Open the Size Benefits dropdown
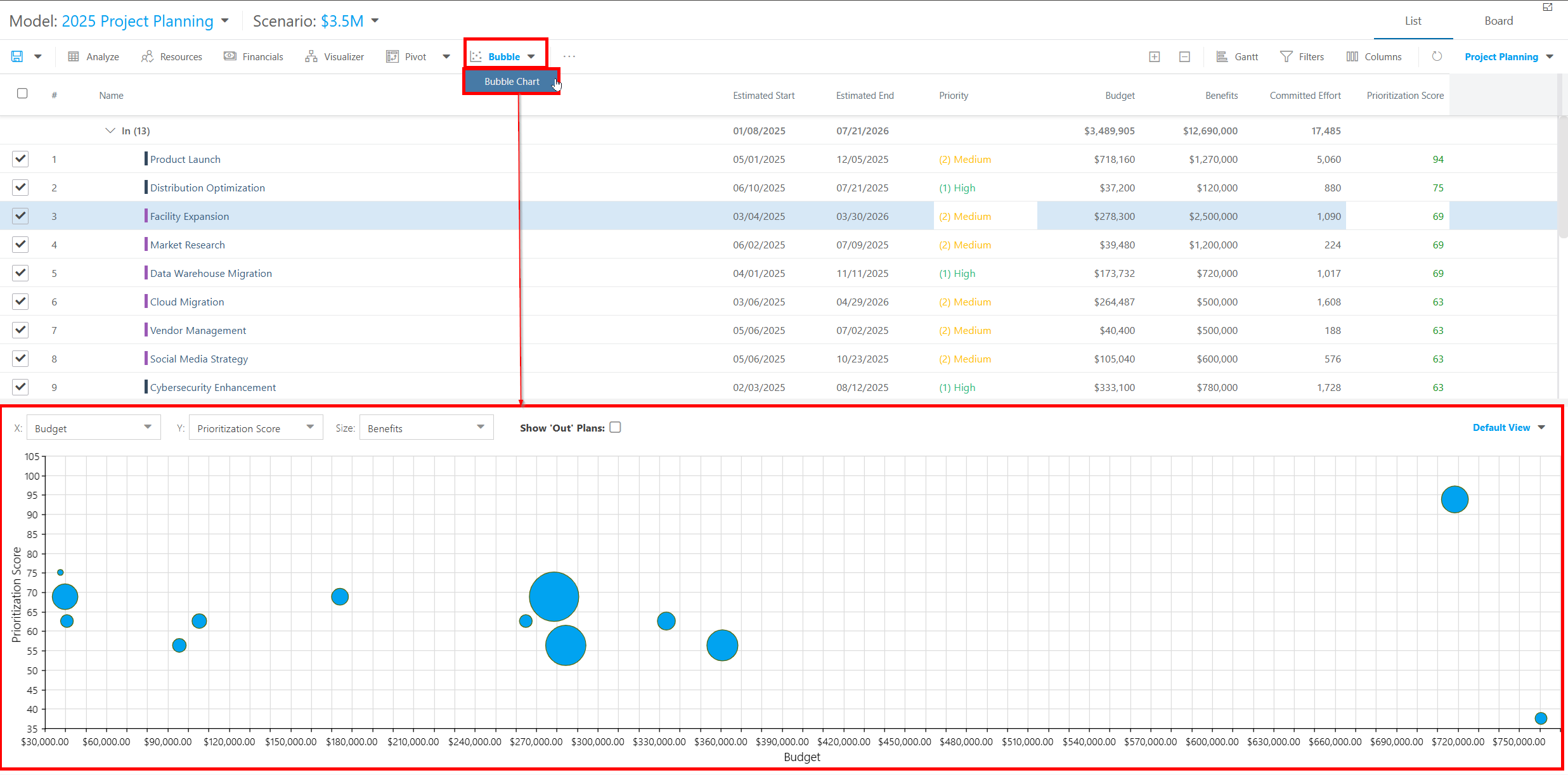This screenshot has width=1568, height=775. click(x=426, y=428)
